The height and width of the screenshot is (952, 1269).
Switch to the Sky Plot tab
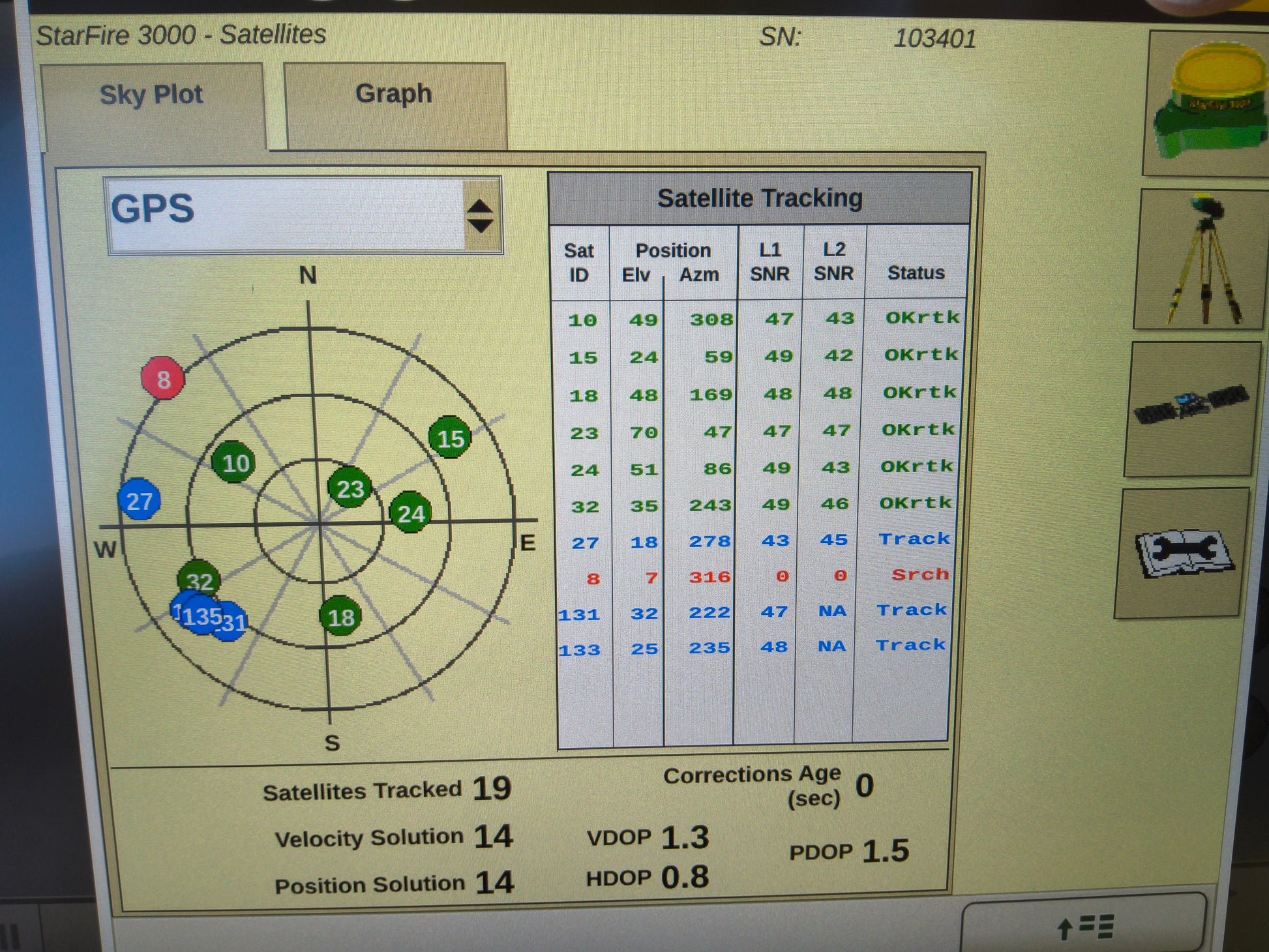pos(151,95)
